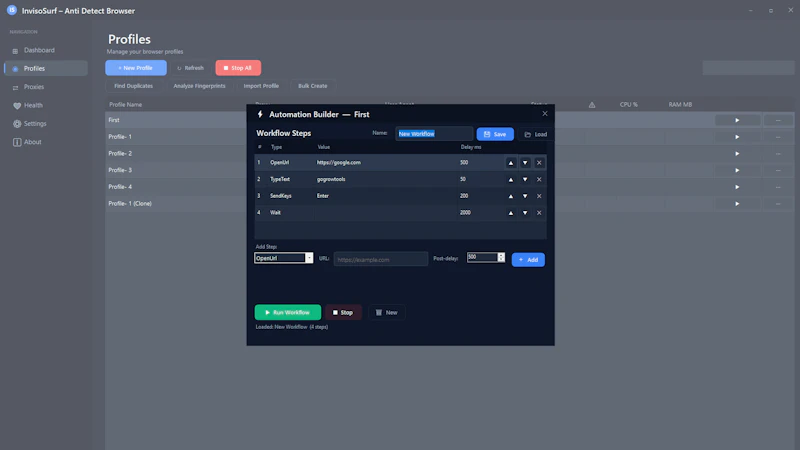
Task: Move the Wait step up
Action: (510, 213)
